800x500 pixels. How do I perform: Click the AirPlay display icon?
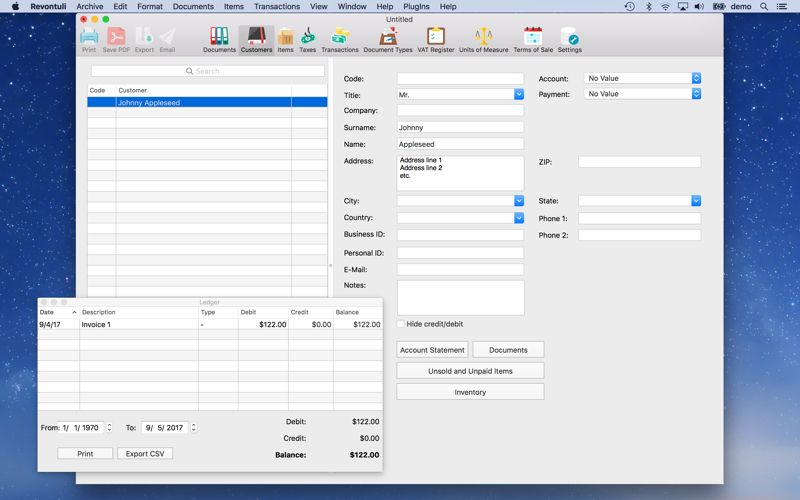[682, 6]
